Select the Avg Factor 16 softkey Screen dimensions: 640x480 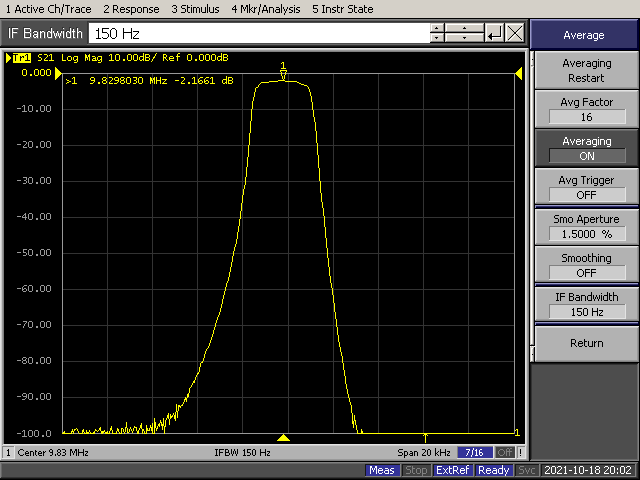tap(586, 109)
